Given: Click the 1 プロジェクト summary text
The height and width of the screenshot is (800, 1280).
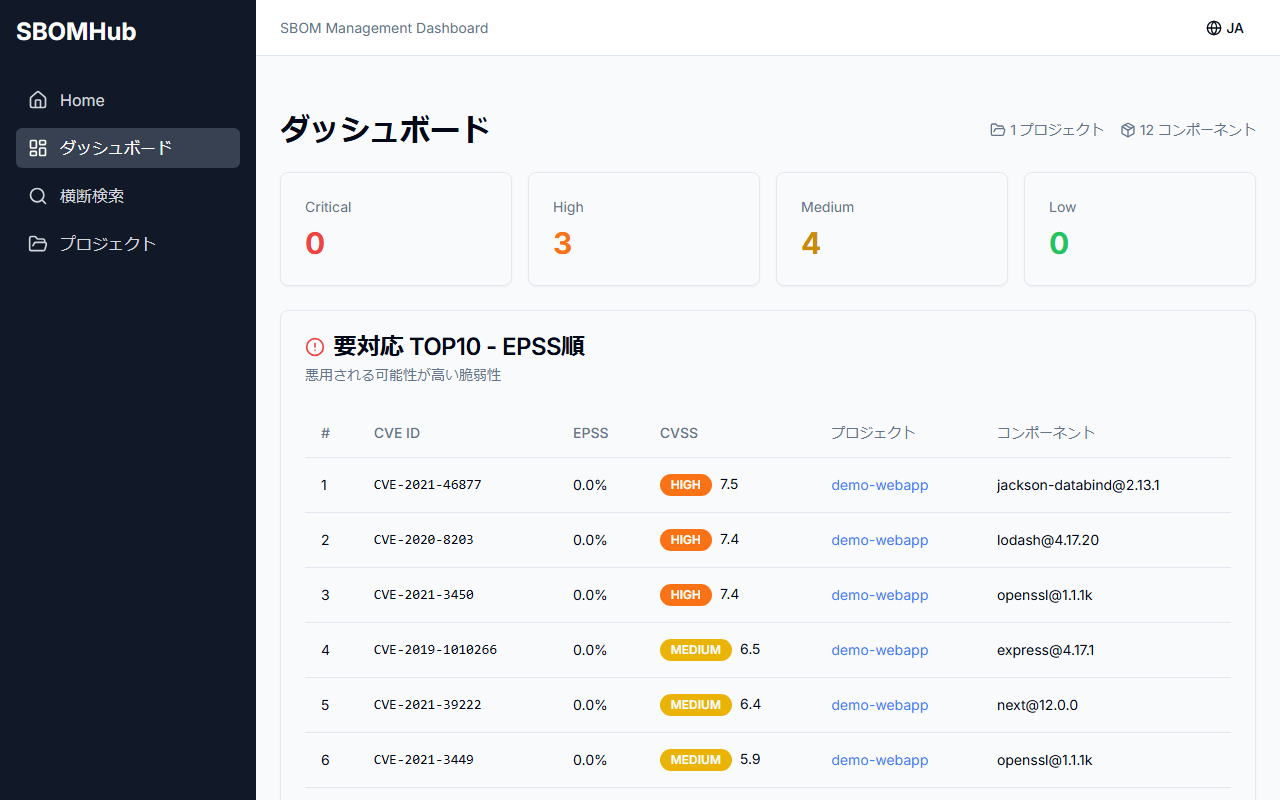Looking at the screenshot, I should point(1057,130).
